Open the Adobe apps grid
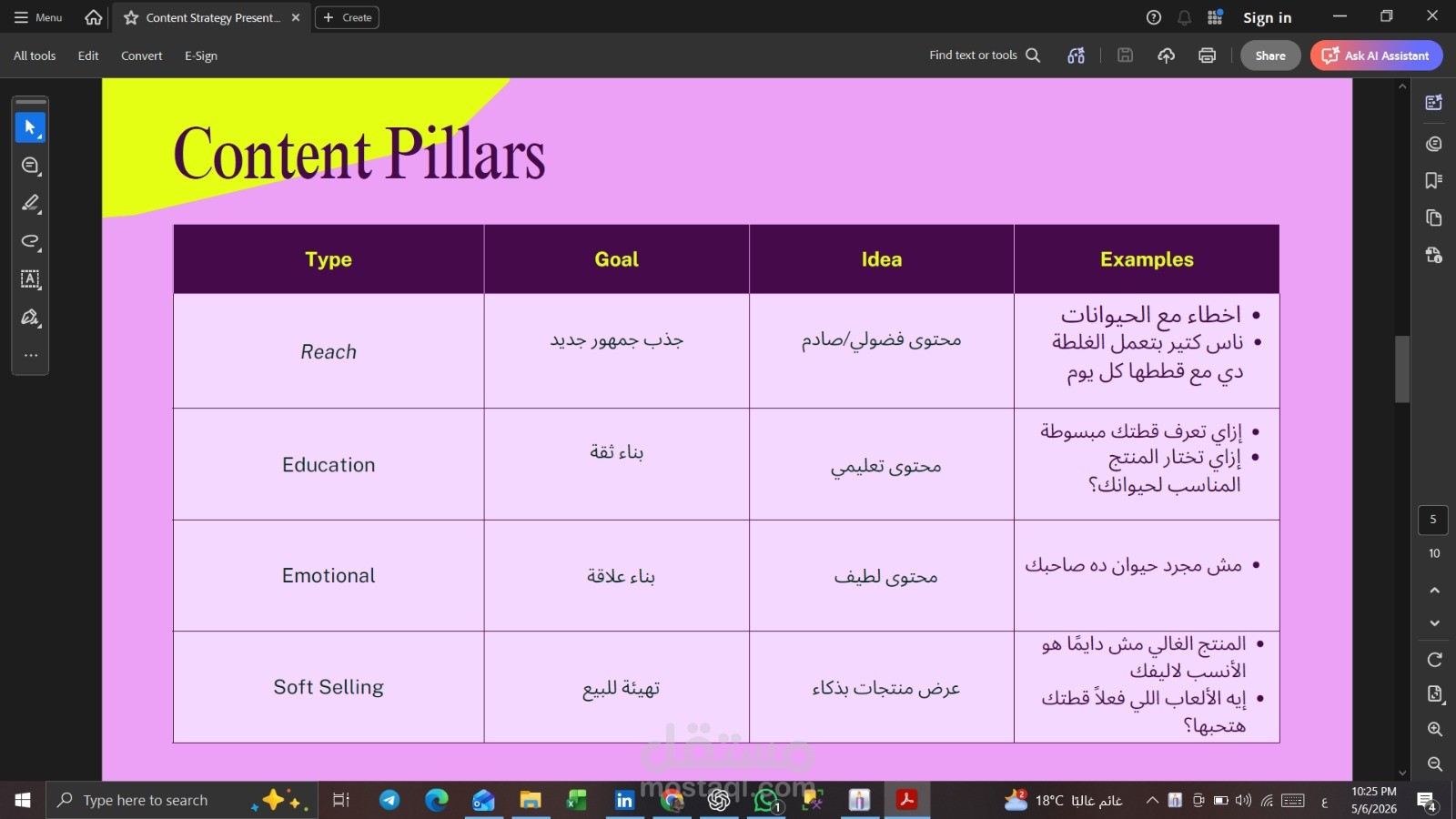 [x=1215, y=17]
